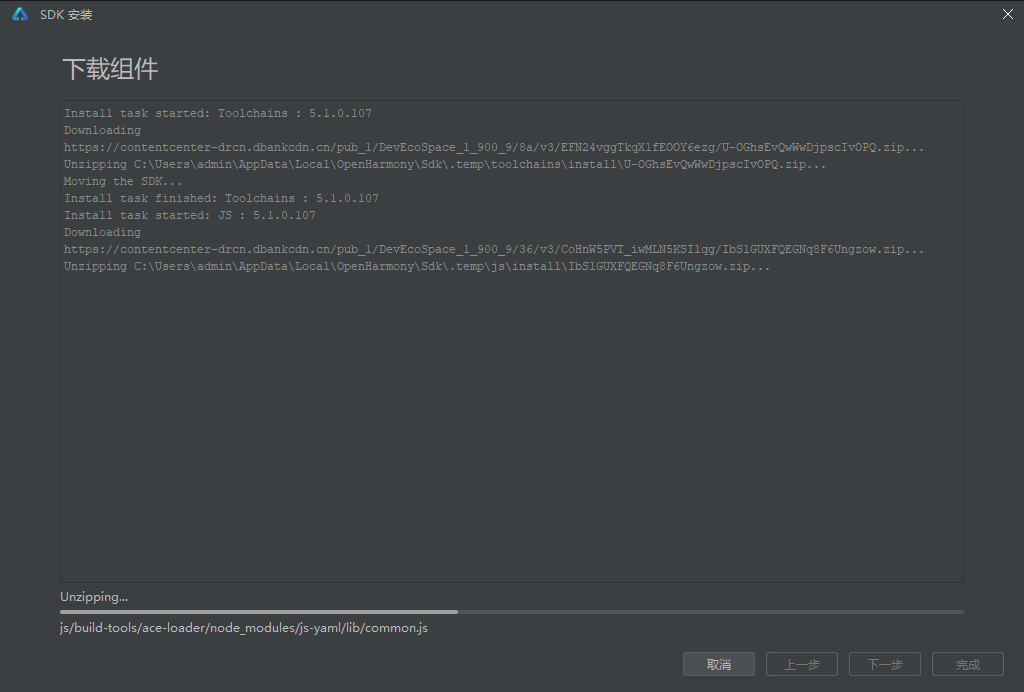Click the js-yaml common.js file path text

244,628
